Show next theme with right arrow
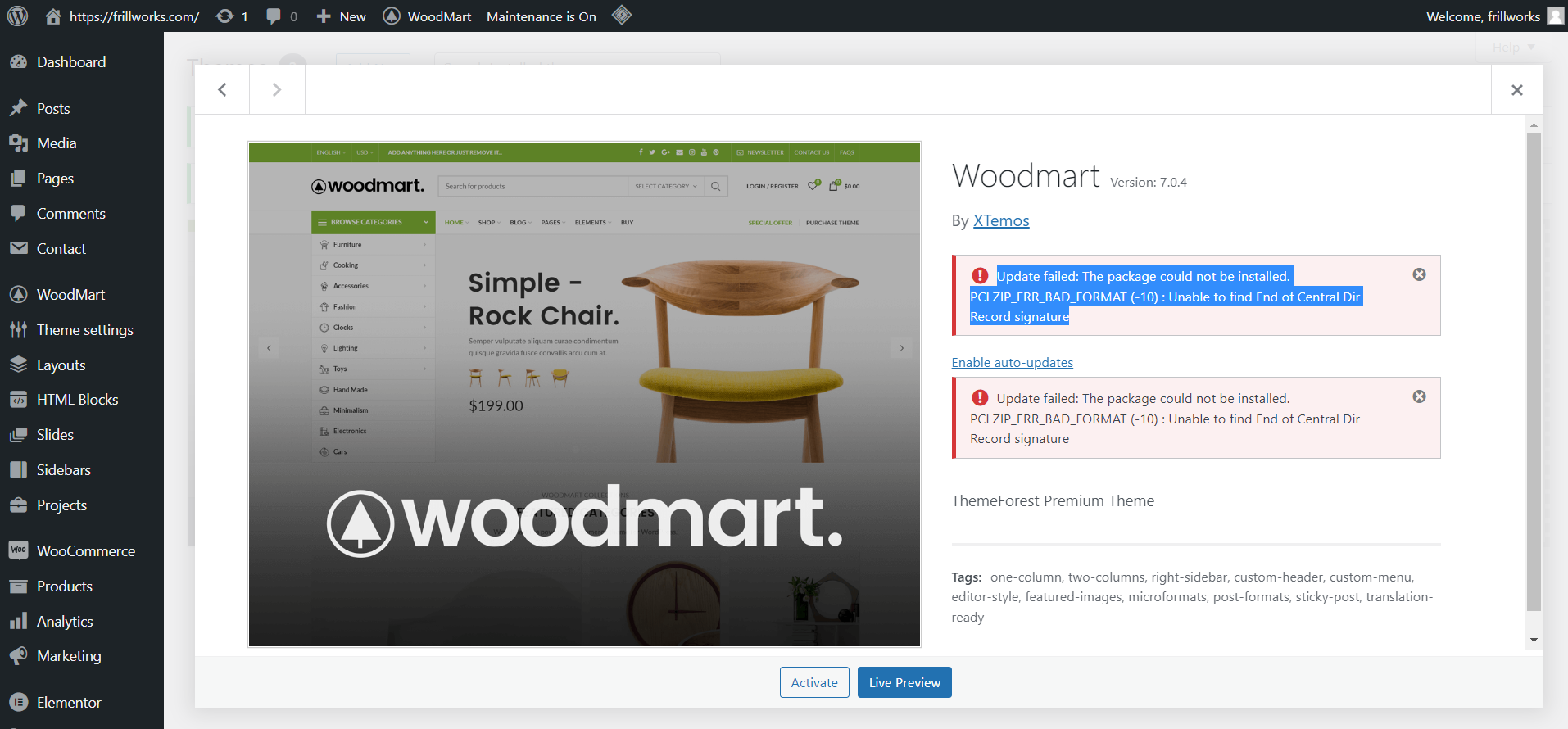The height and width of the screenshot is (729, 1568). pyautogui.click(x=277, y=90)
